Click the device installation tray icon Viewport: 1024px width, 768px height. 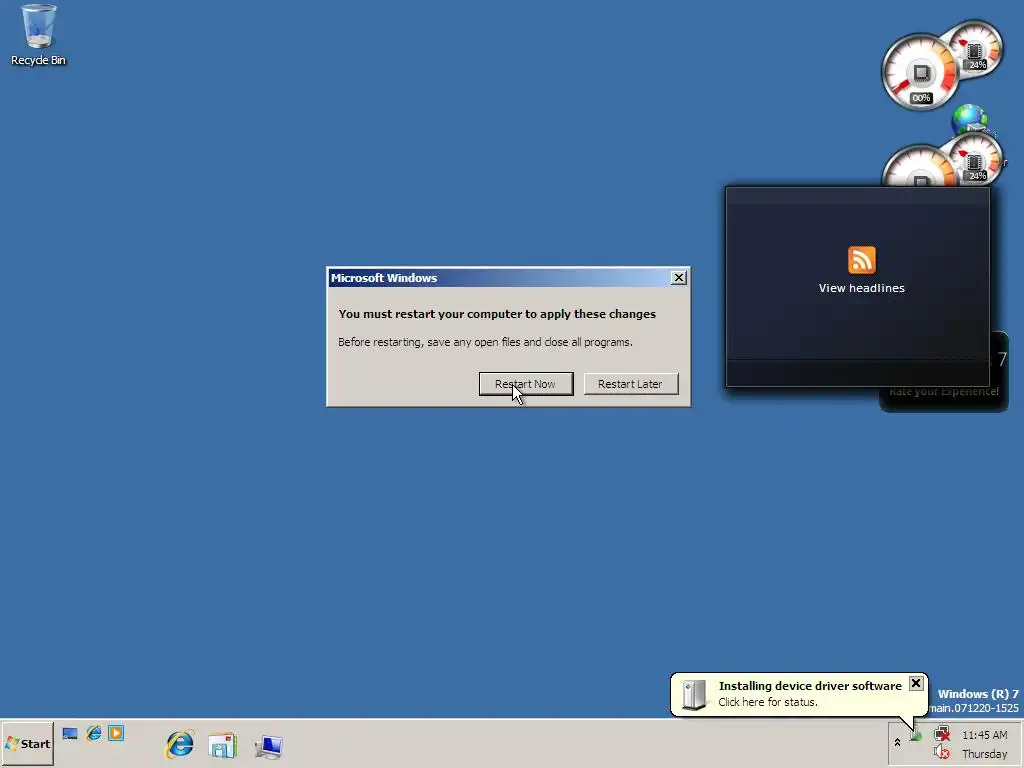point(916,736)
